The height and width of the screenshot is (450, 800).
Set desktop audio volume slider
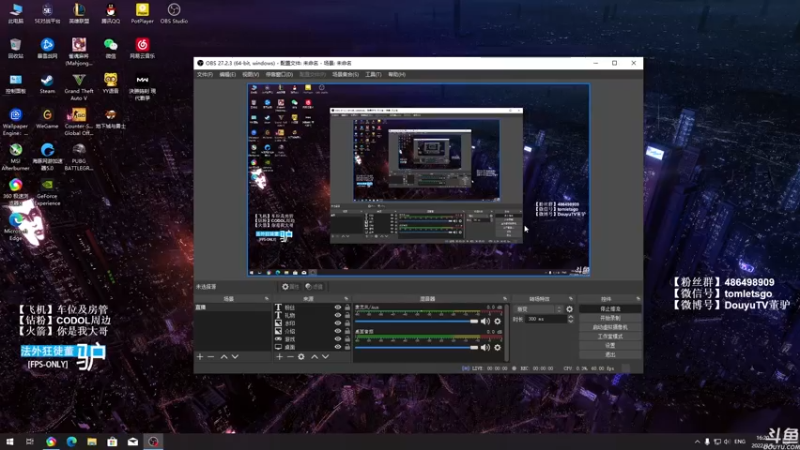coord(416,347)
